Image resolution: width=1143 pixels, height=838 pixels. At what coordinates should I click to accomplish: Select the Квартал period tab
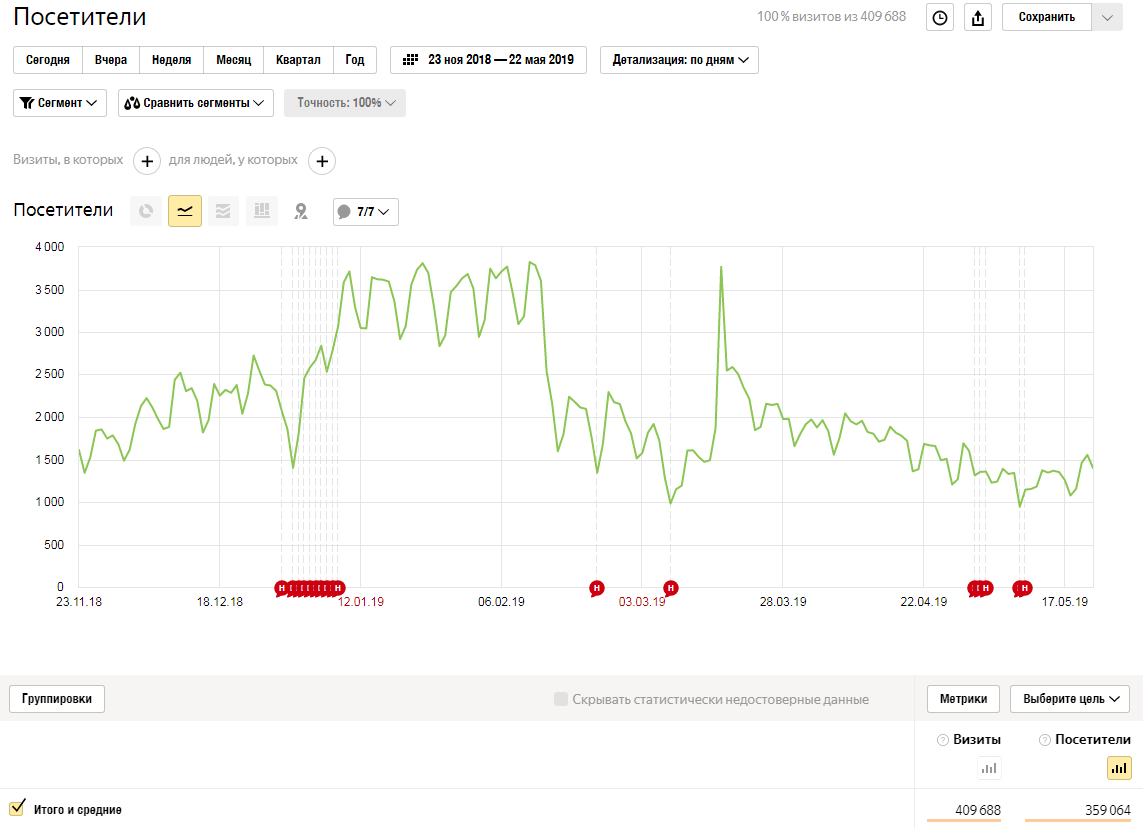click(x=298, y=60)
